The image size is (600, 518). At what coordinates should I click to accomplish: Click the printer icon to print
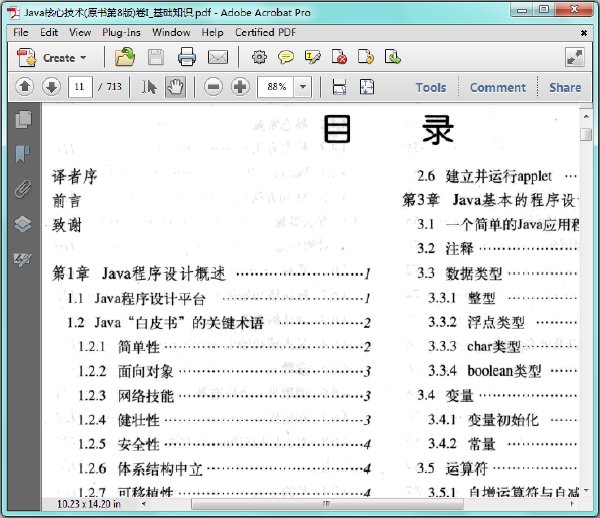[187, 57]
